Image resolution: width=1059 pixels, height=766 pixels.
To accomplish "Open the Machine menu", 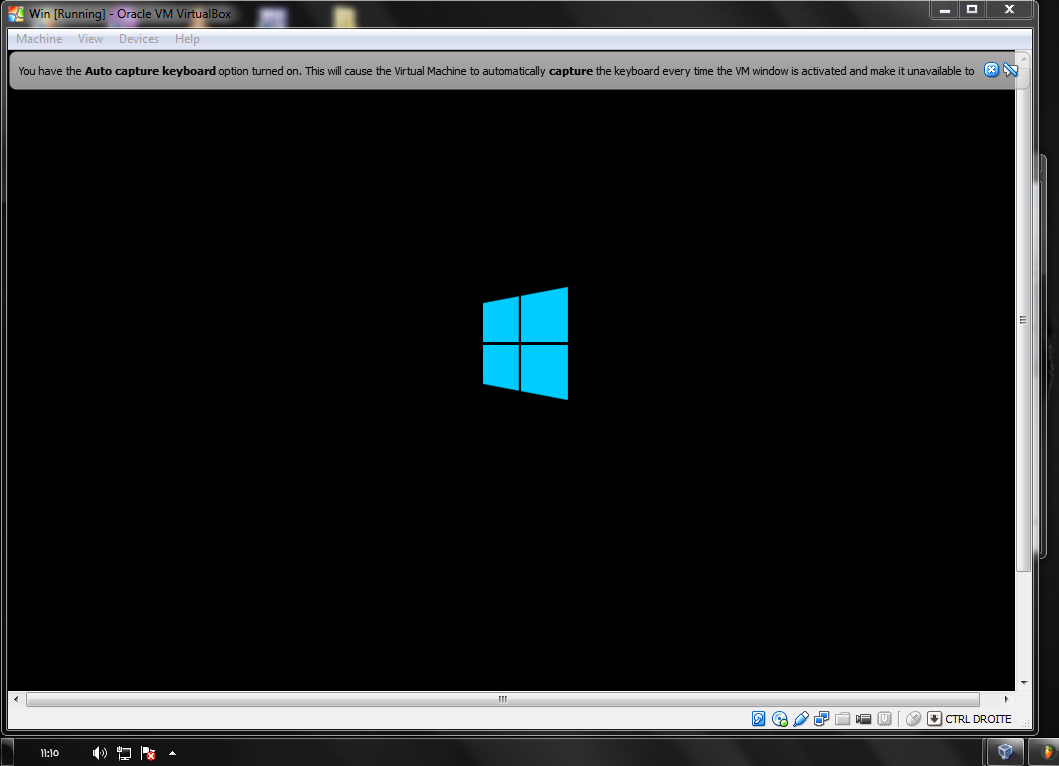I will click(39, 39).
